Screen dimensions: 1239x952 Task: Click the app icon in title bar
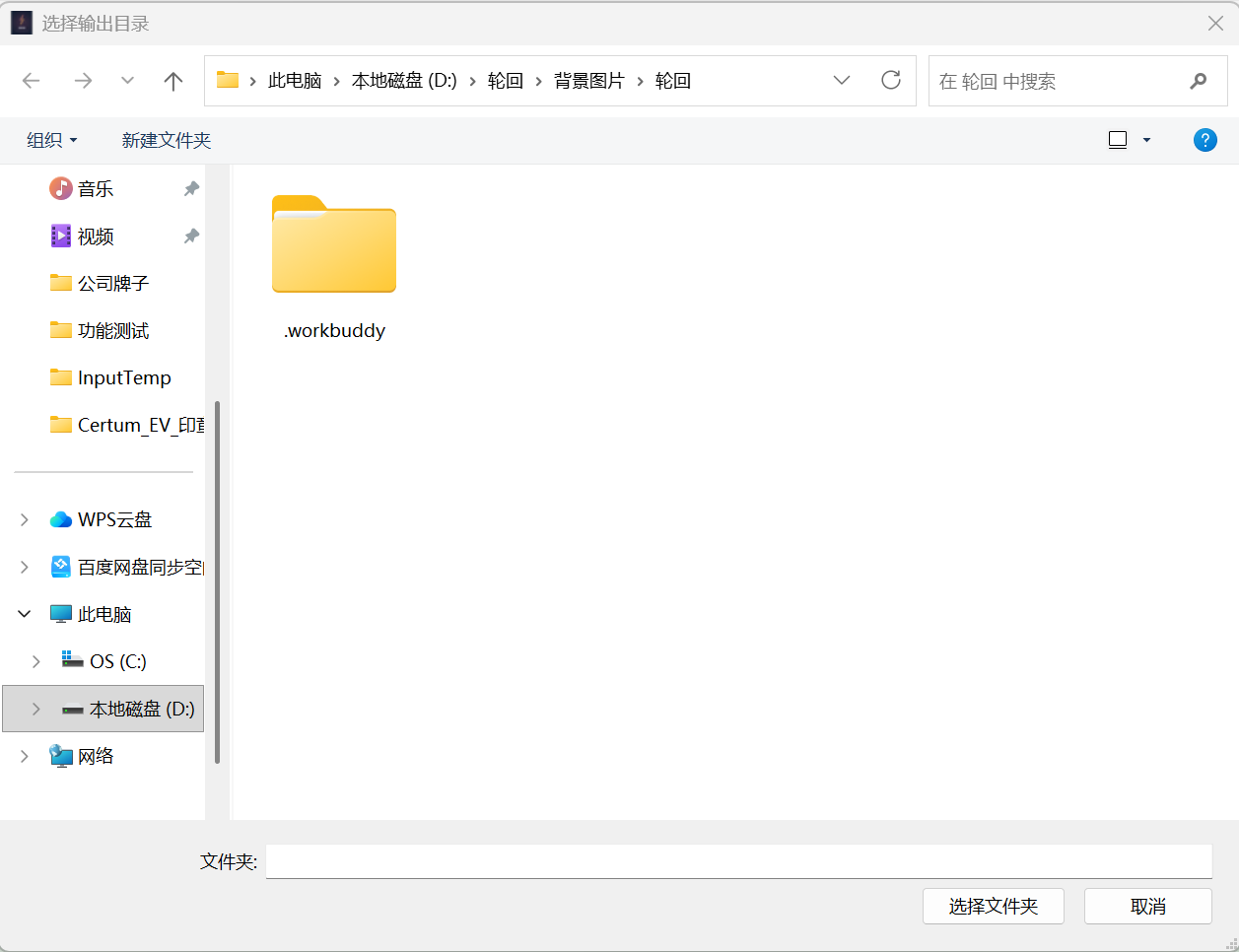click(x=22, y=23)
